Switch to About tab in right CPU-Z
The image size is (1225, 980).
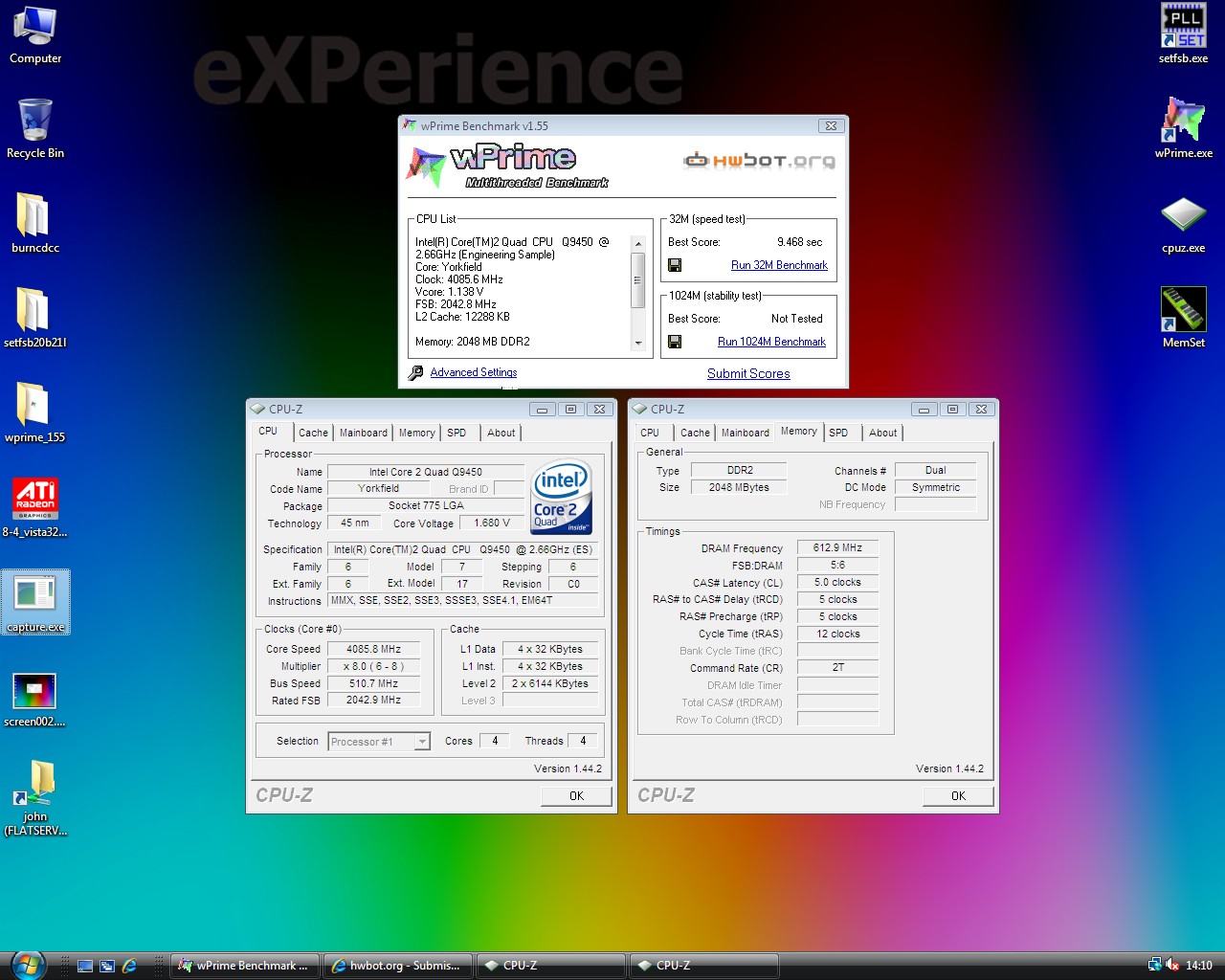(883, 433)
